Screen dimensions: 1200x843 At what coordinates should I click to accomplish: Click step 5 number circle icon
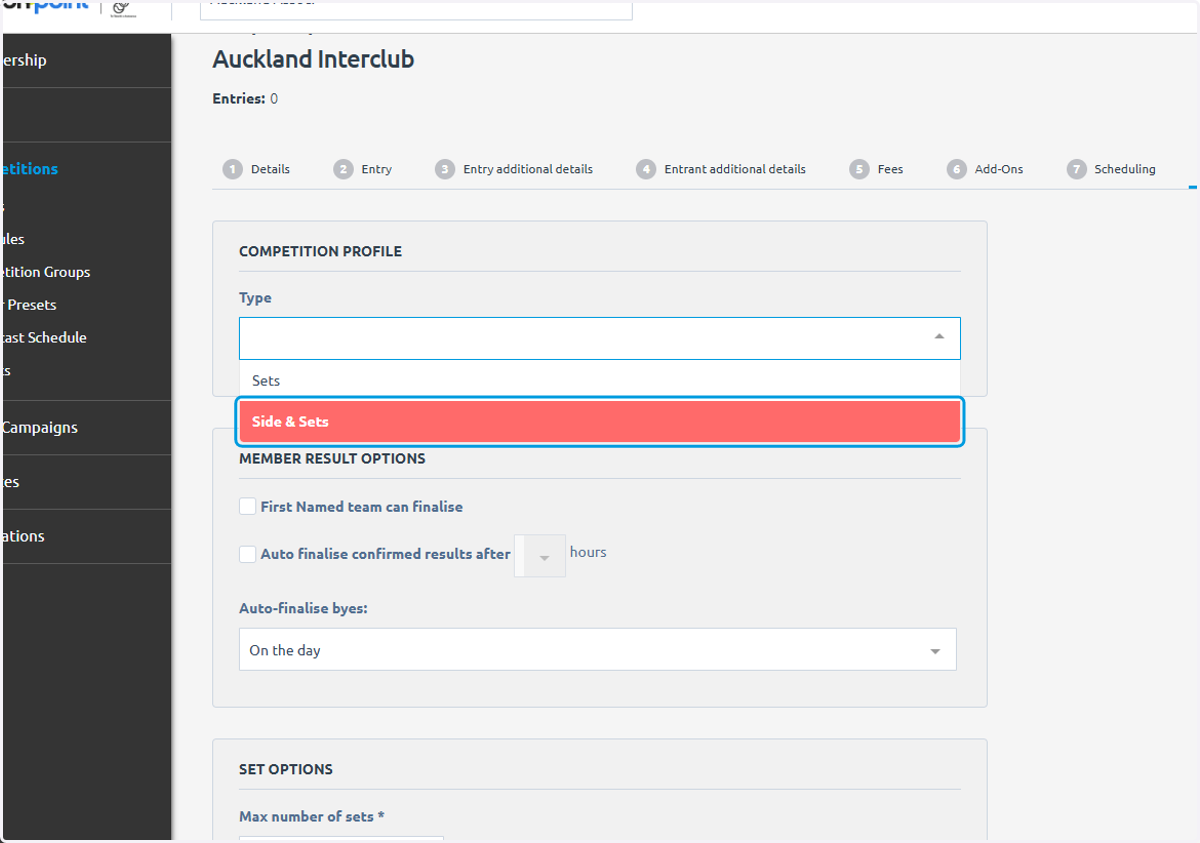tap(859, 169)
